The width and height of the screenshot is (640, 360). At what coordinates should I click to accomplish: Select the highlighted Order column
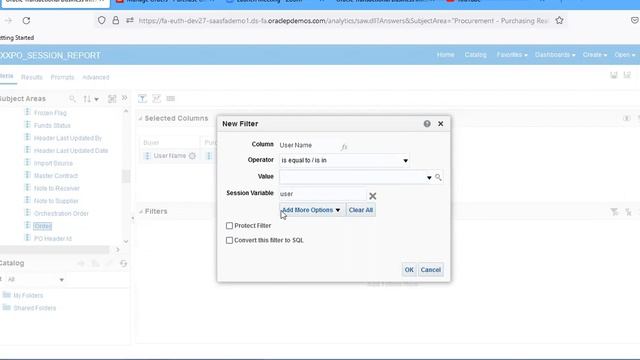point(42,226)
